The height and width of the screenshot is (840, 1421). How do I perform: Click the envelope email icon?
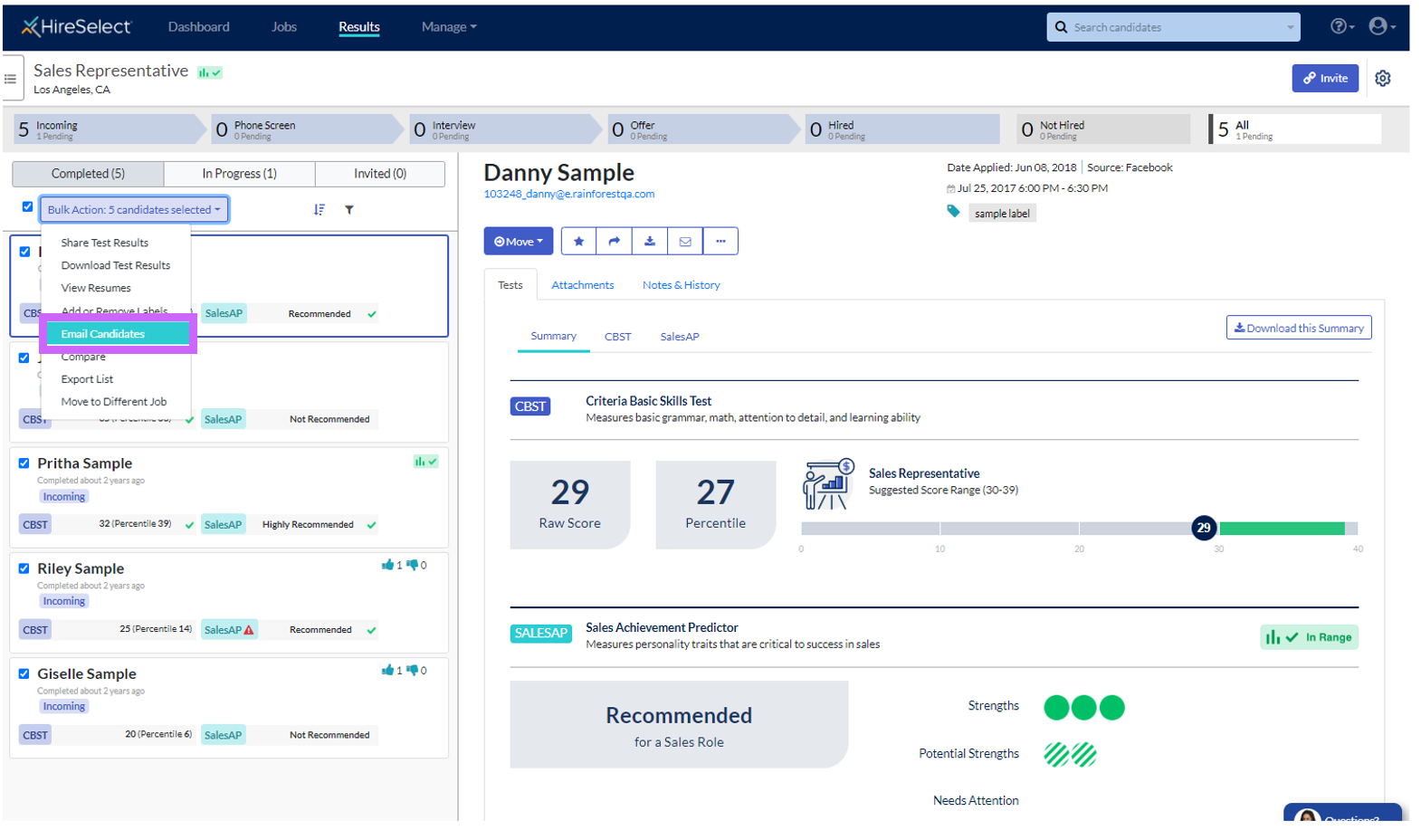click(685, 241)
